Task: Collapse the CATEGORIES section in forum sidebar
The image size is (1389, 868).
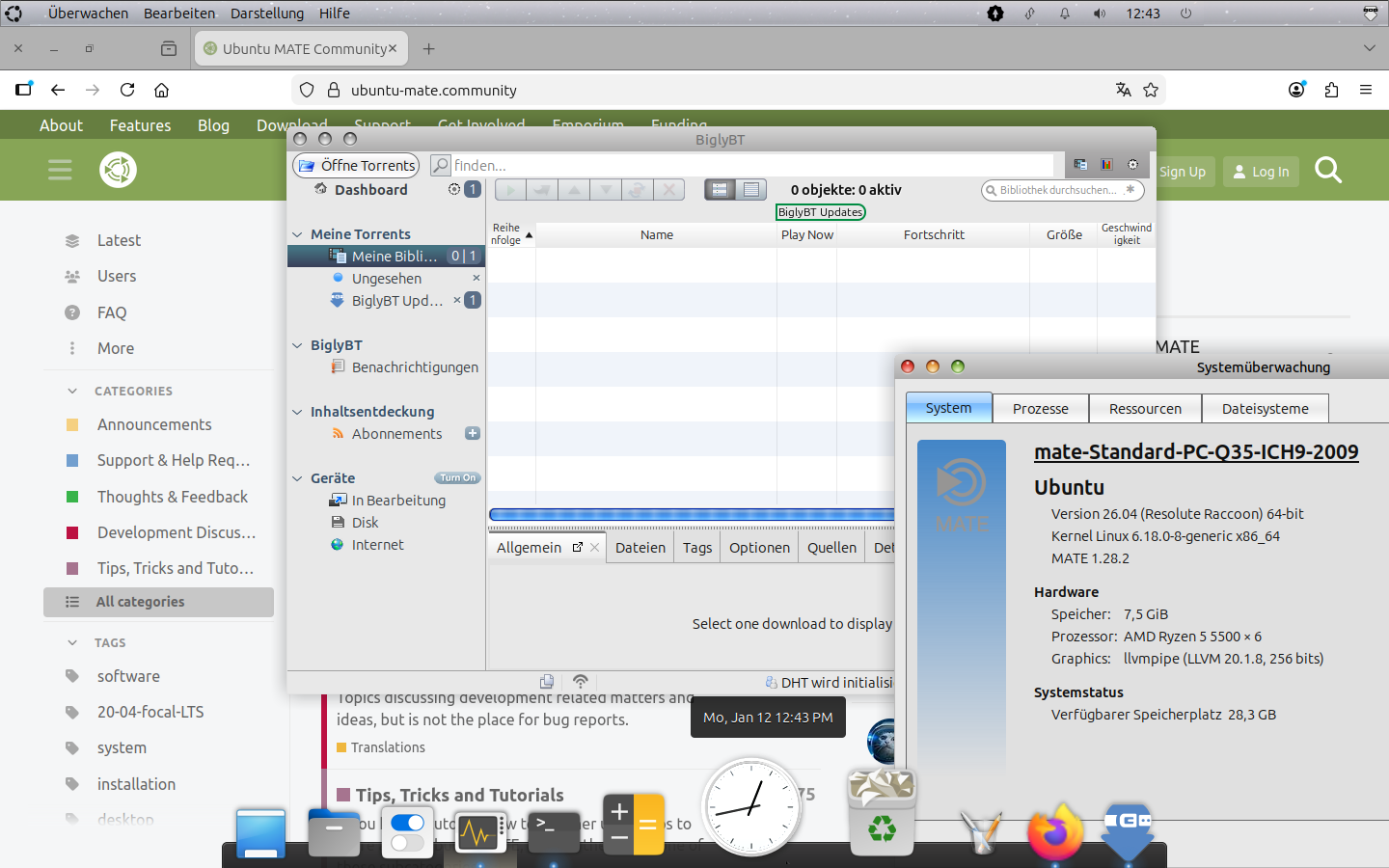Action: 72,391
